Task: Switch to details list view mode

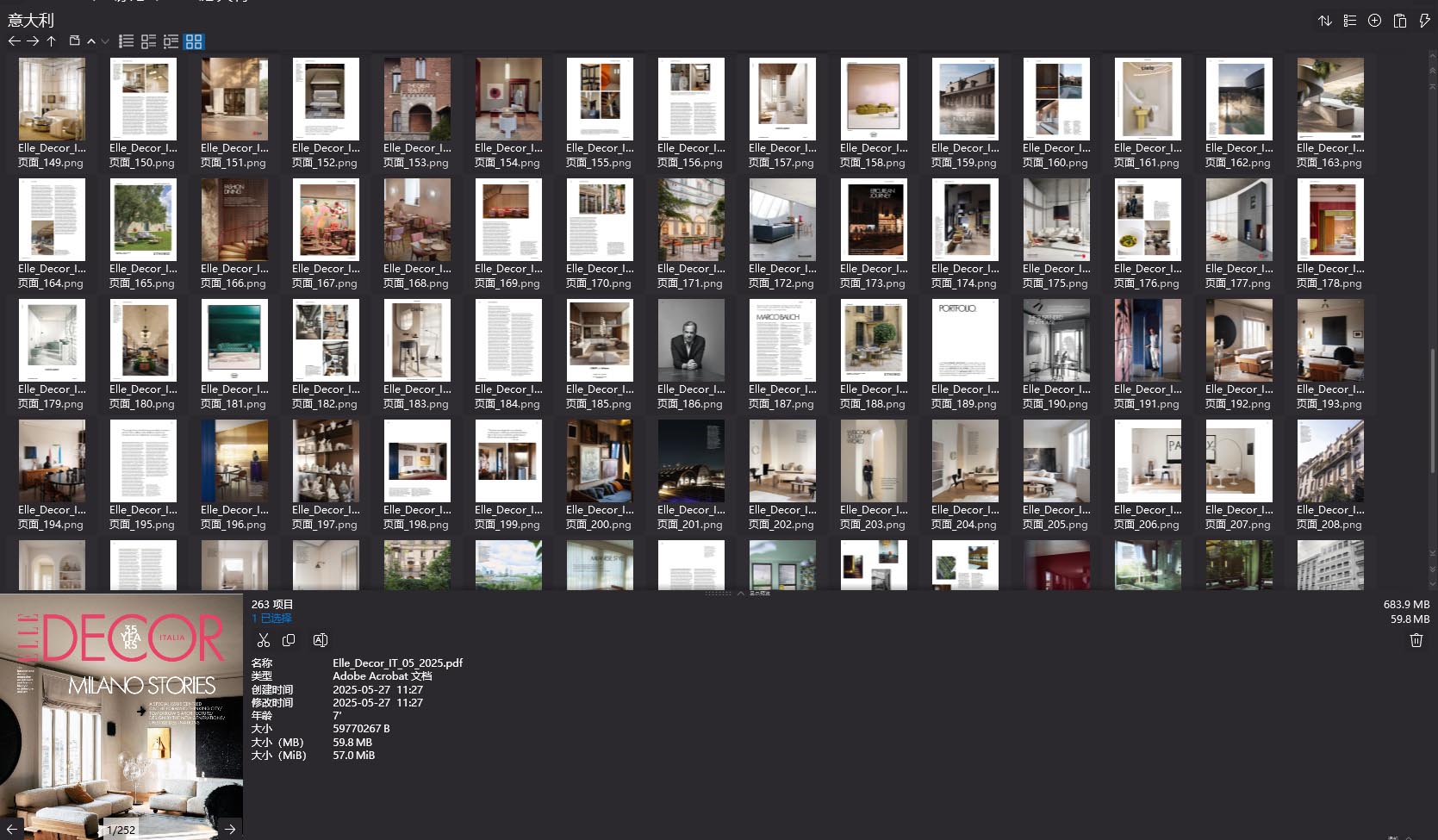Action: [171, 41]
